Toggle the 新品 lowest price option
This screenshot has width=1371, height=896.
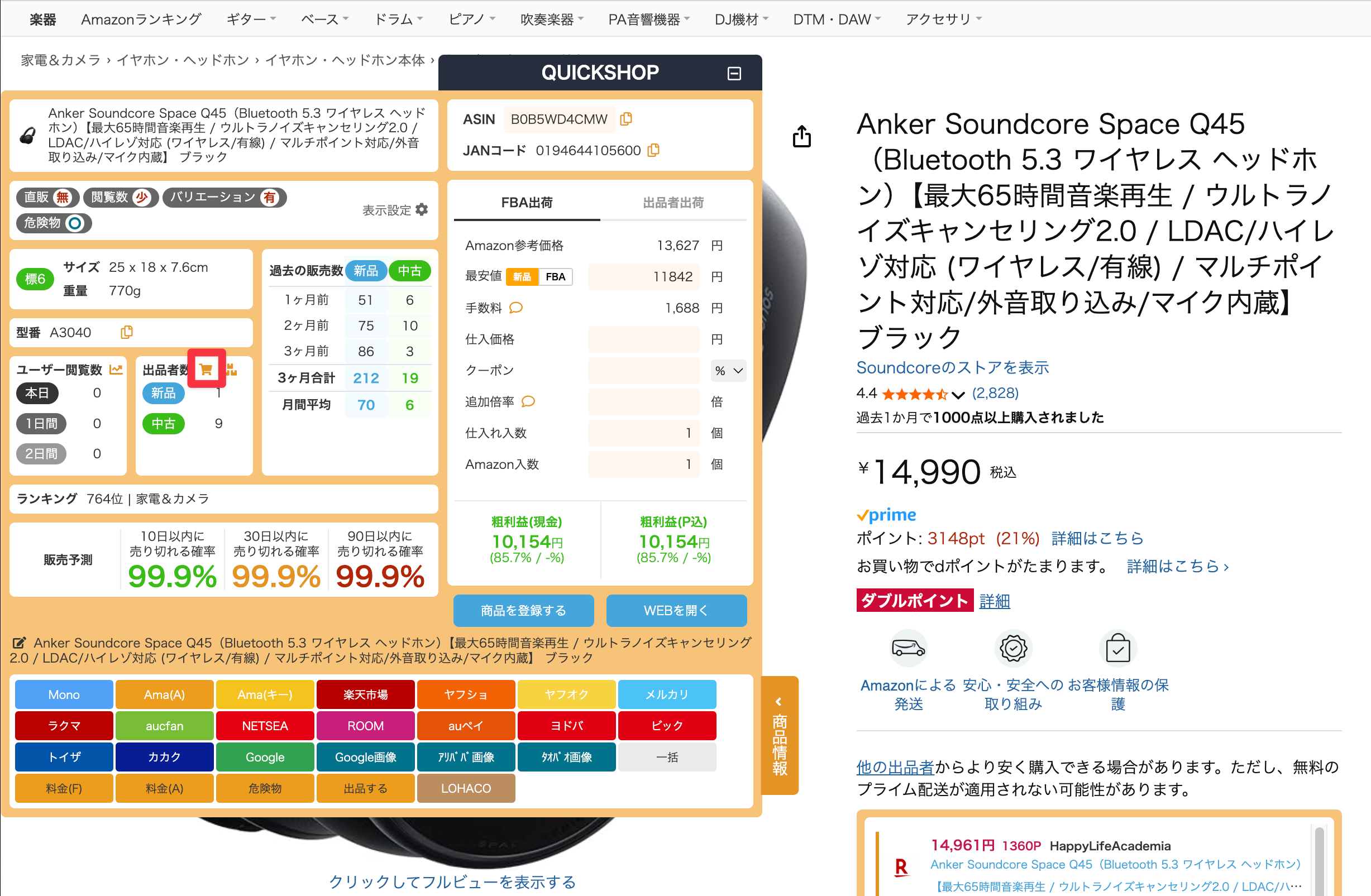[x=522, y=277]
